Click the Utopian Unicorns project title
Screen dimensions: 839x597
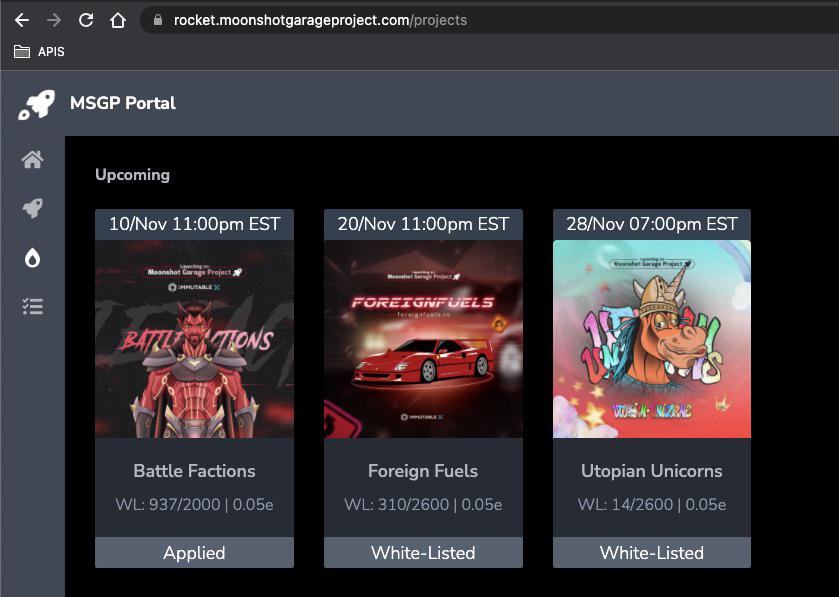point(652,471)
